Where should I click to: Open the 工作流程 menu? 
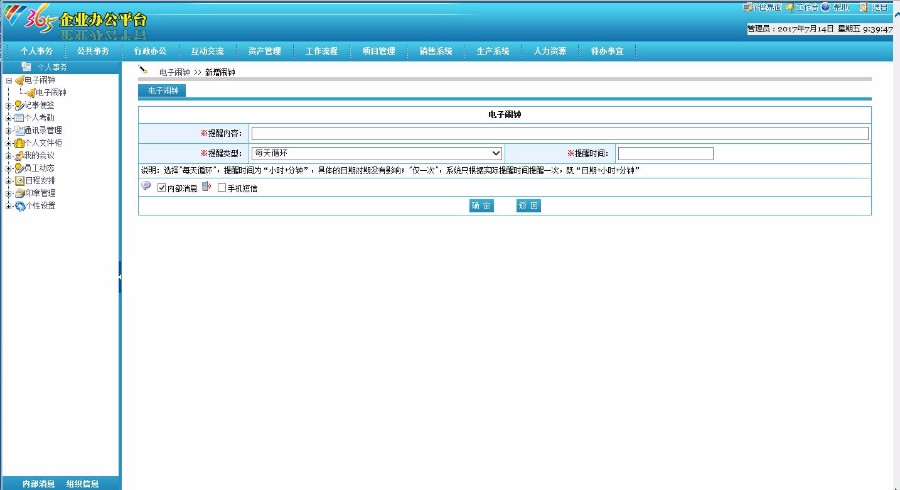(x=321, y=51)
